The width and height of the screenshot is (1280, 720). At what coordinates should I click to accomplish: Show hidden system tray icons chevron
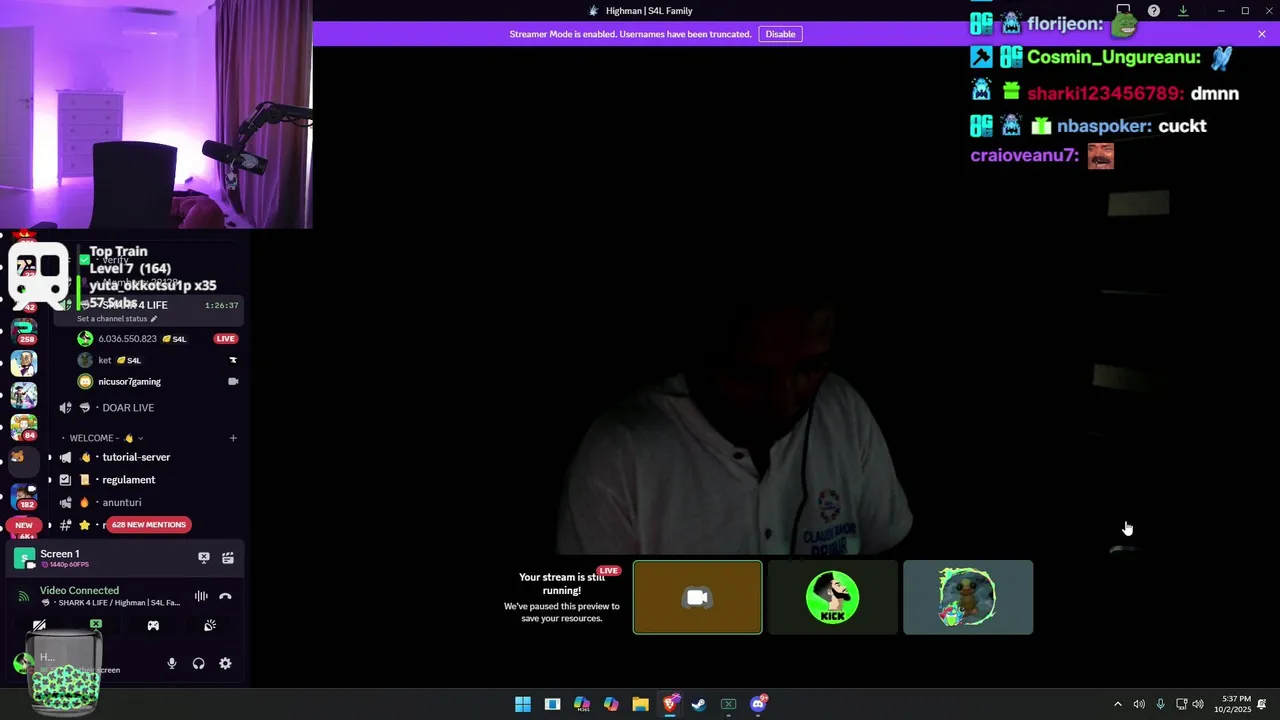[x=1118, y=704]
